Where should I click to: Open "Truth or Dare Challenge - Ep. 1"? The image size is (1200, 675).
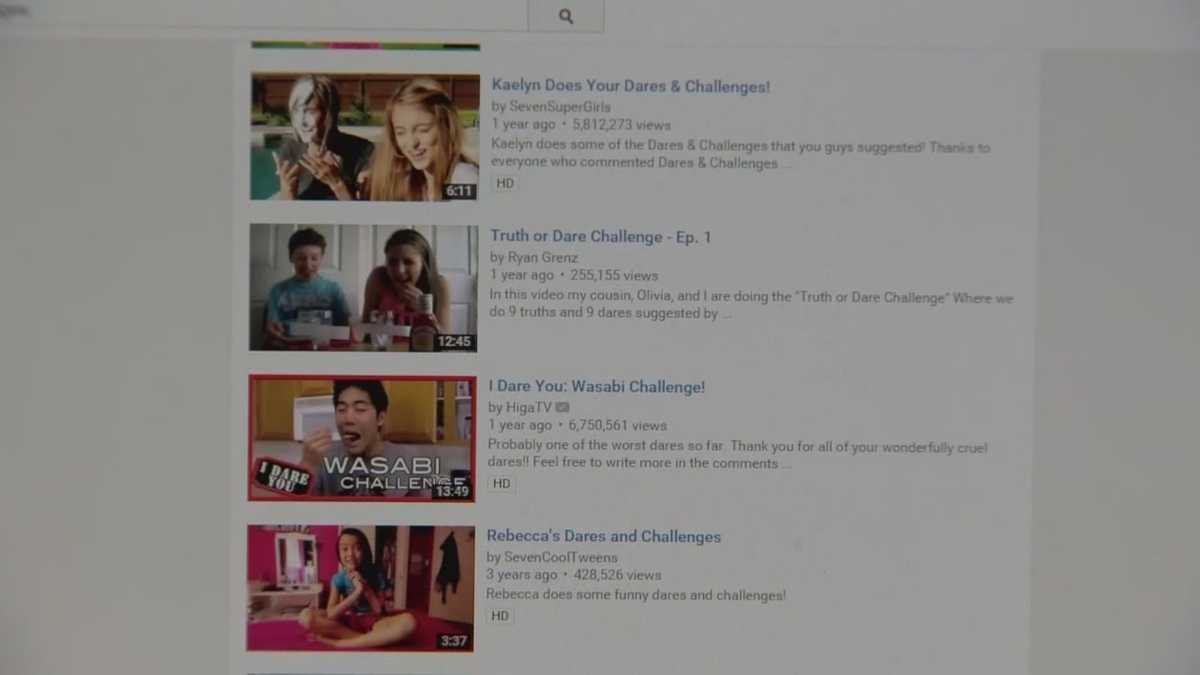[600, 236]
